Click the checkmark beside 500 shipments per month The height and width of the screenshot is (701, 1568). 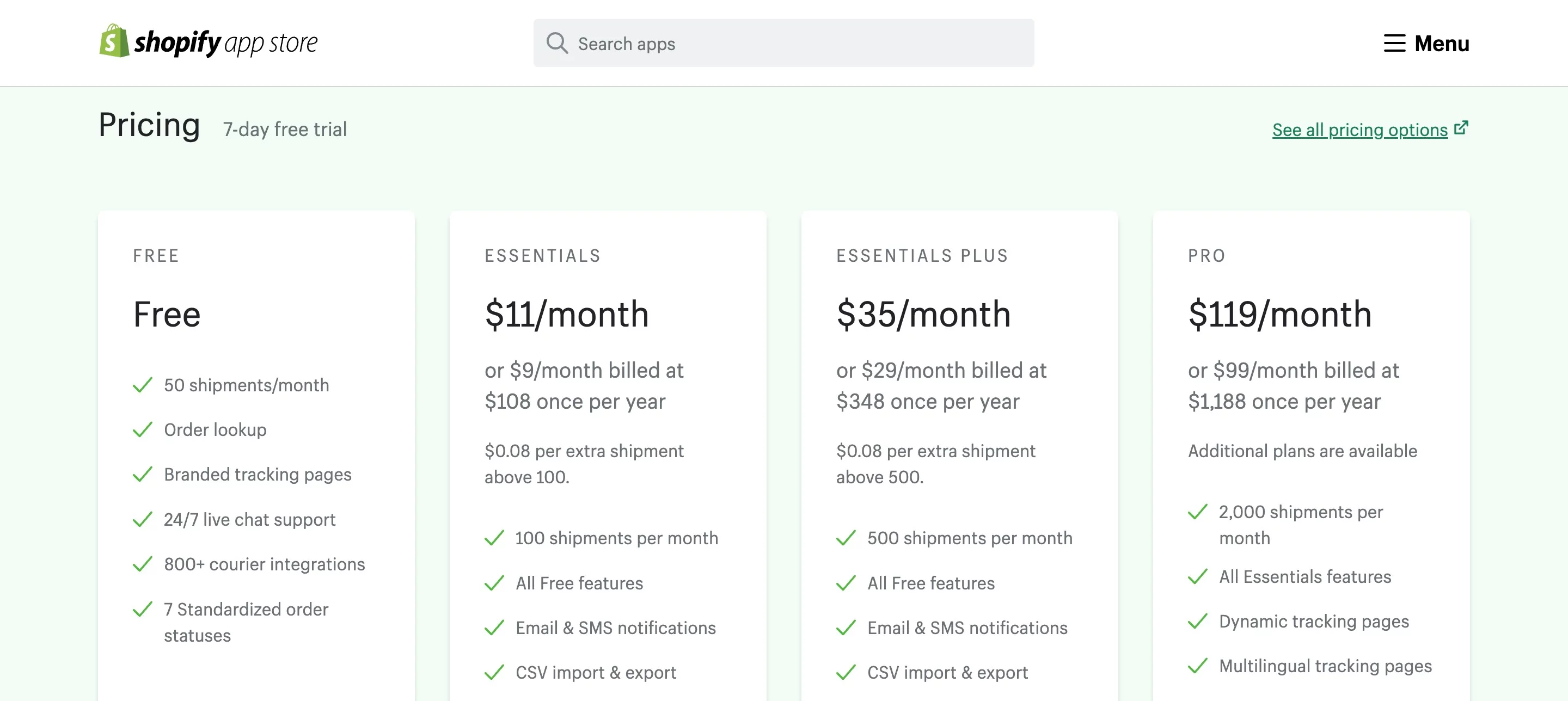pyautogui.click(x=846, y=538)
